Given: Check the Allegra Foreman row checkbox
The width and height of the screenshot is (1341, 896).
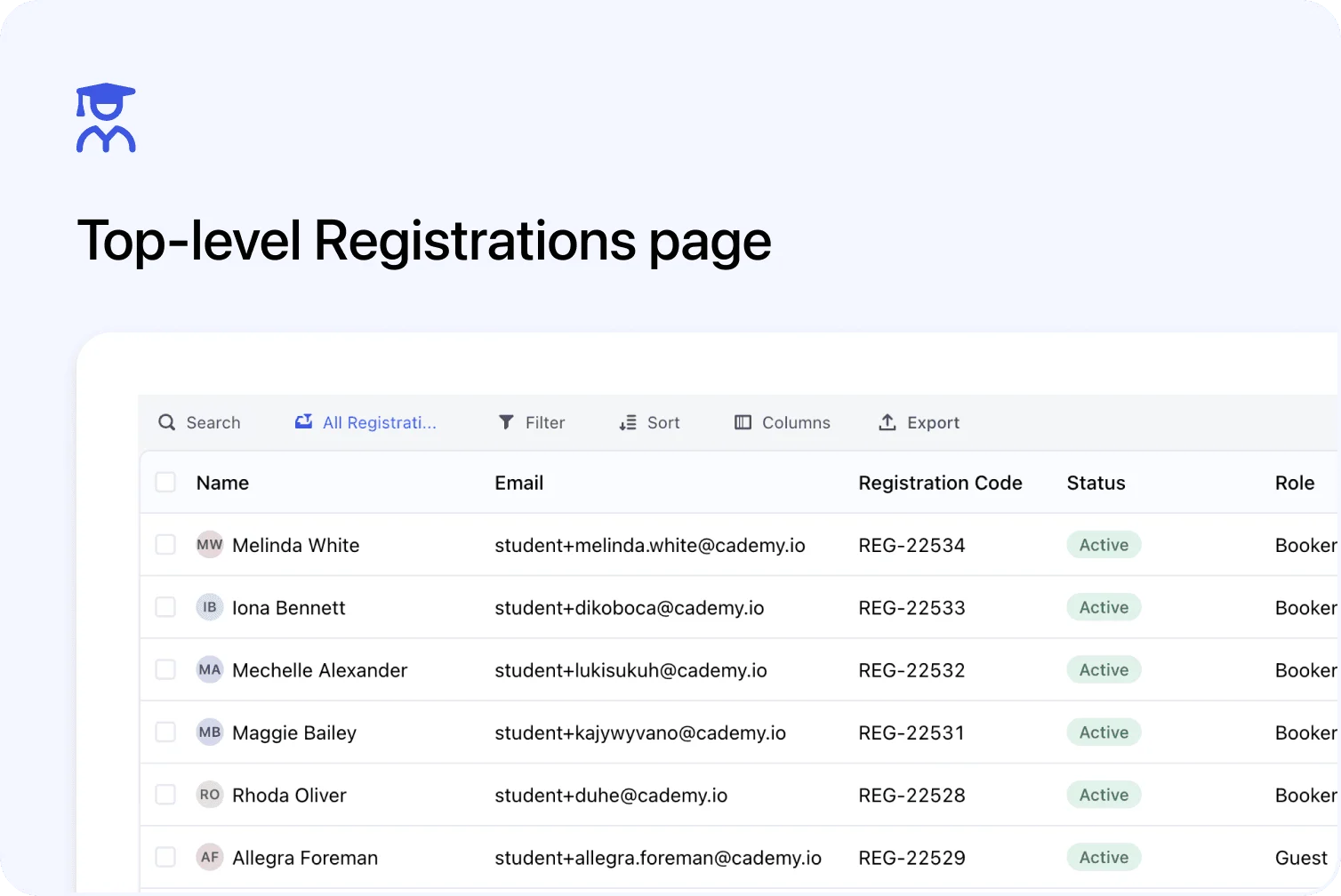Looking at the screenshot, I should pos(165,857).
